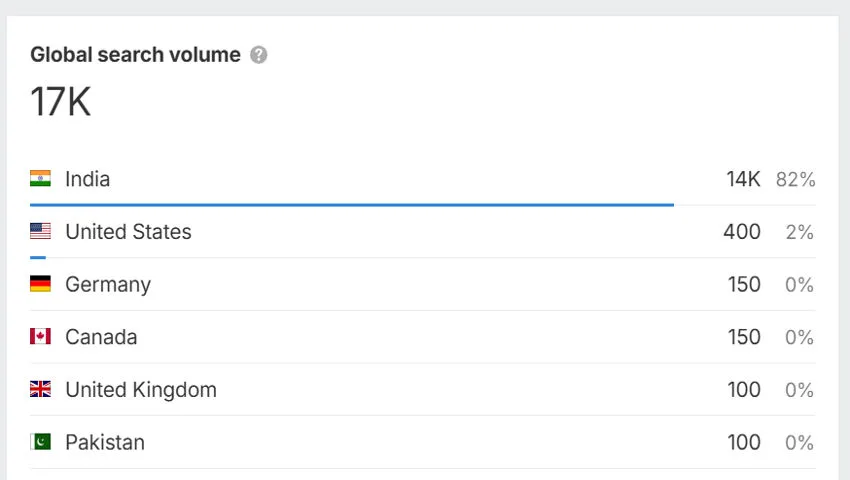
Task: Click the Canada flag icon
Action: 40,337
